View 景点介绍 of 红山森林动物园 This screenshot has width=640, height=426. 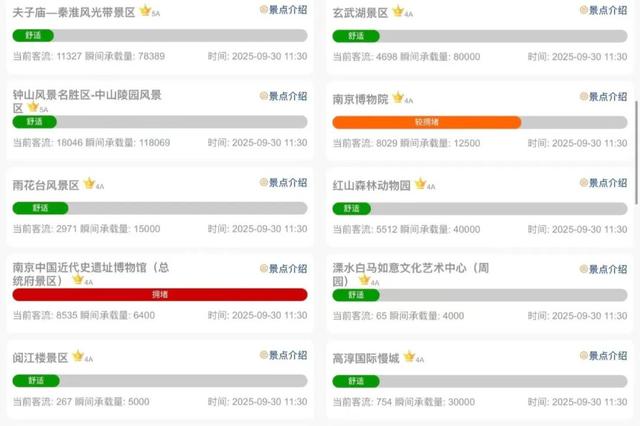point(603,184)
